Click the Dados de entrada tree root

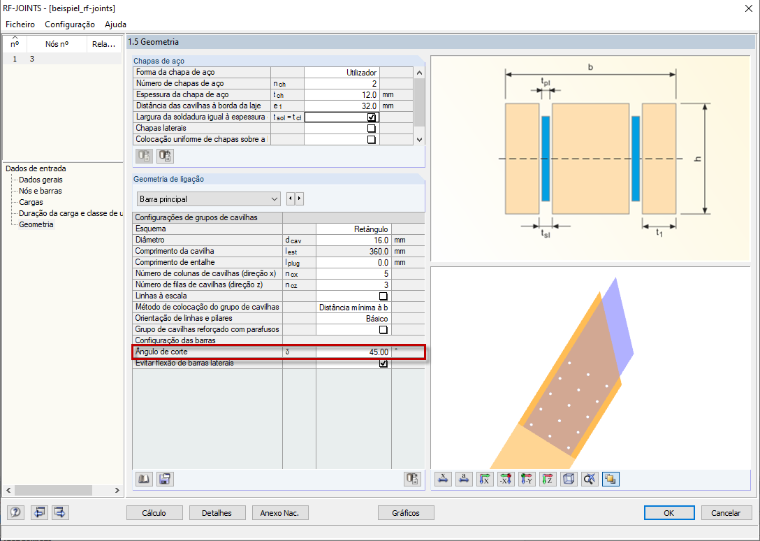pos(36,168)
